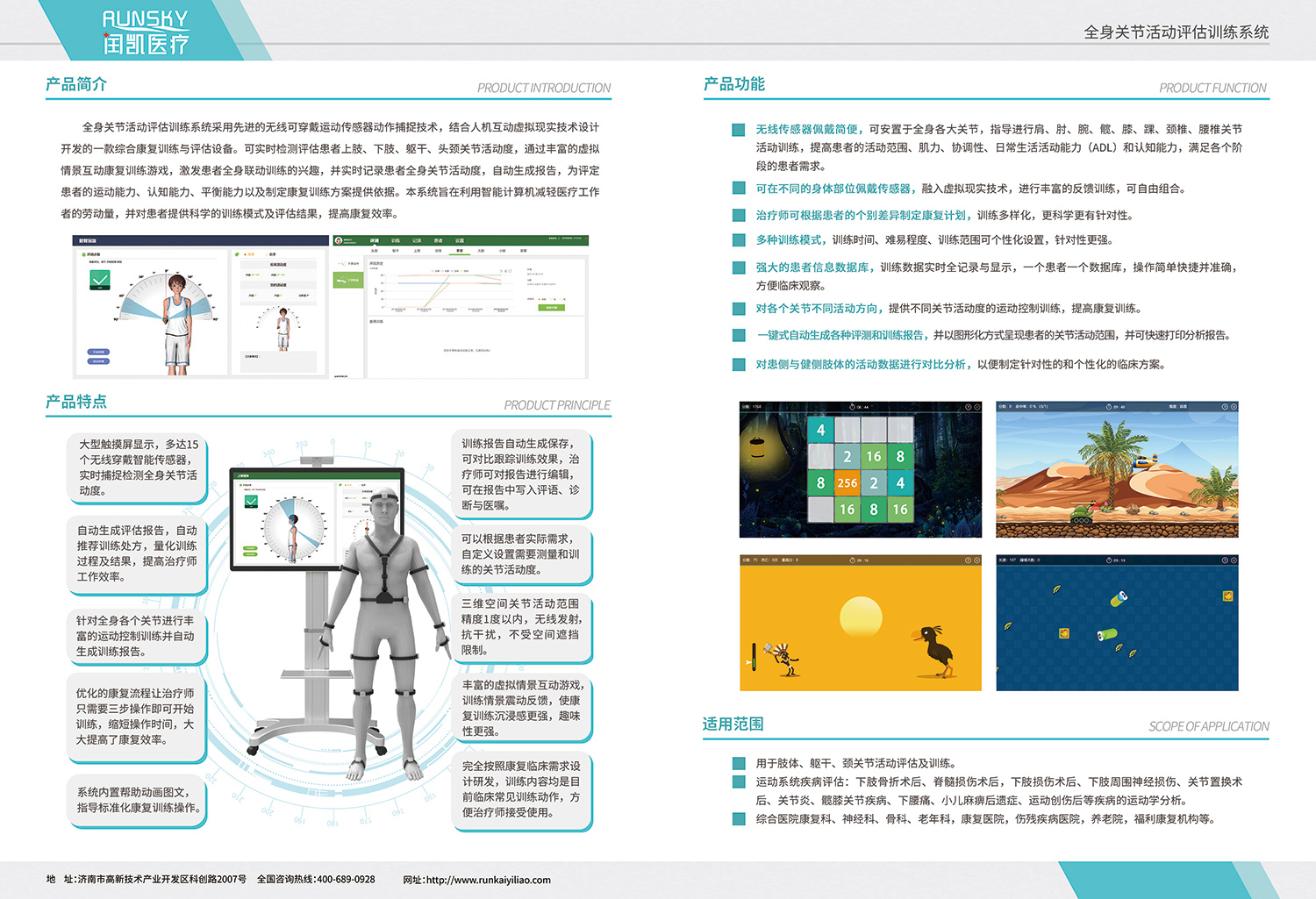Viewport: 1316px width, 899px height.
Task: Select the 头部 body-part tab under the navigation bar
Action: tap(375, 251)
